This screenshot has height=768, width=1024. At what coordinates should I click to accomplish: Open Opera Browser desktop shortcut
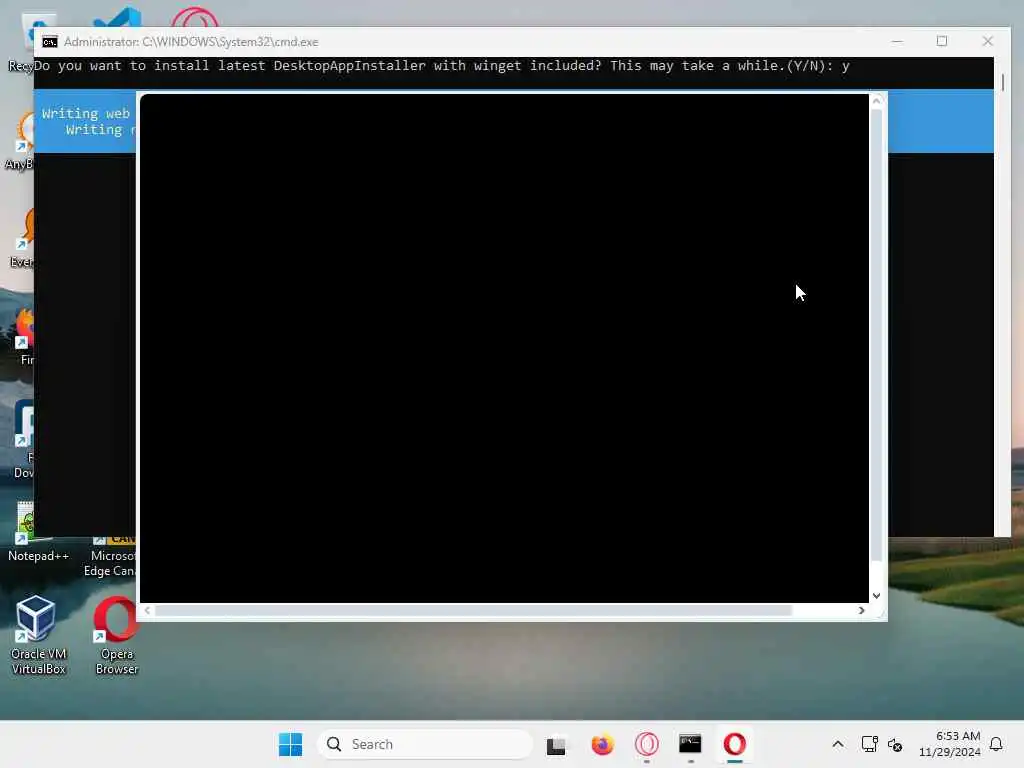pyautogui.click(x=116, y=634)
